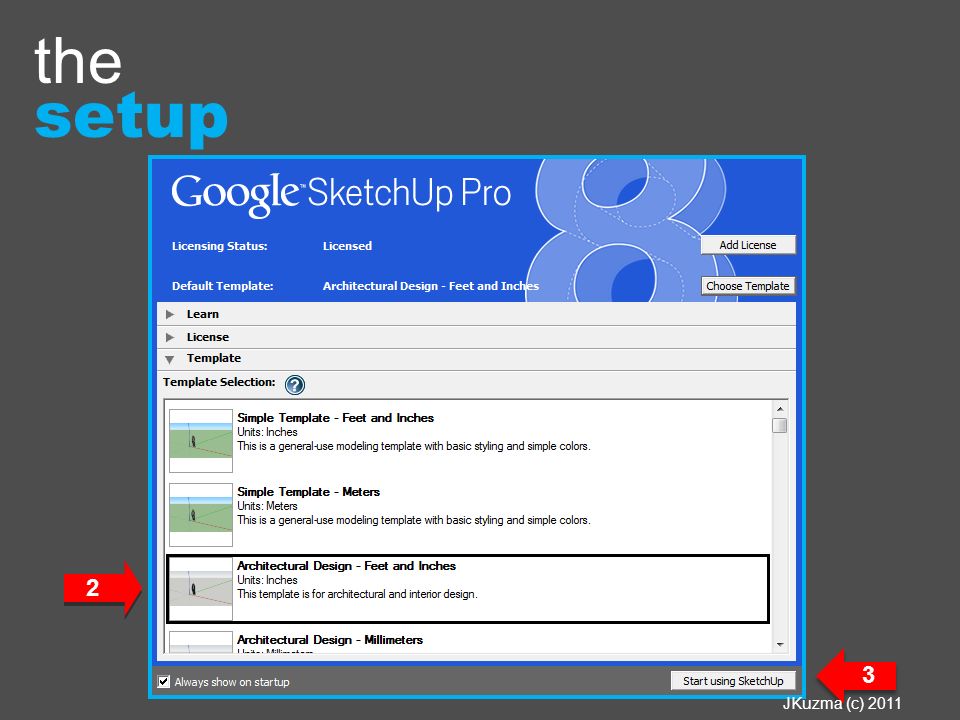Click the template list scroll down arrow
Image resolution: width=960 pixels, height=720 pixels.
779,644
